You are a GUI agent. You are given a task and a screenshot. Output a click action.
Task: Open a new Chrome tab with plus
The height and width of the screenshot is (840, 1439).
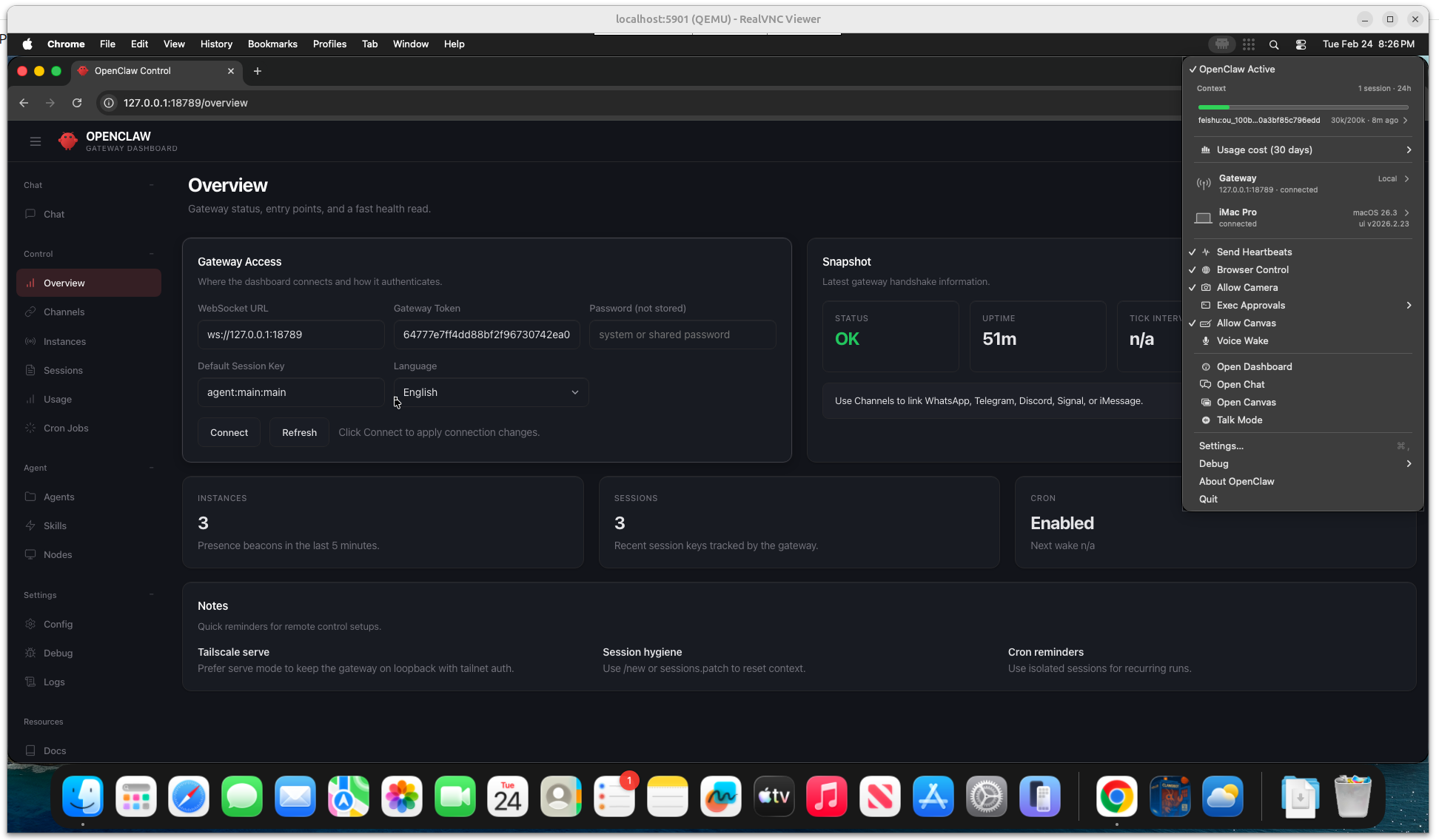pyautogui.click(x=258, y=71)
